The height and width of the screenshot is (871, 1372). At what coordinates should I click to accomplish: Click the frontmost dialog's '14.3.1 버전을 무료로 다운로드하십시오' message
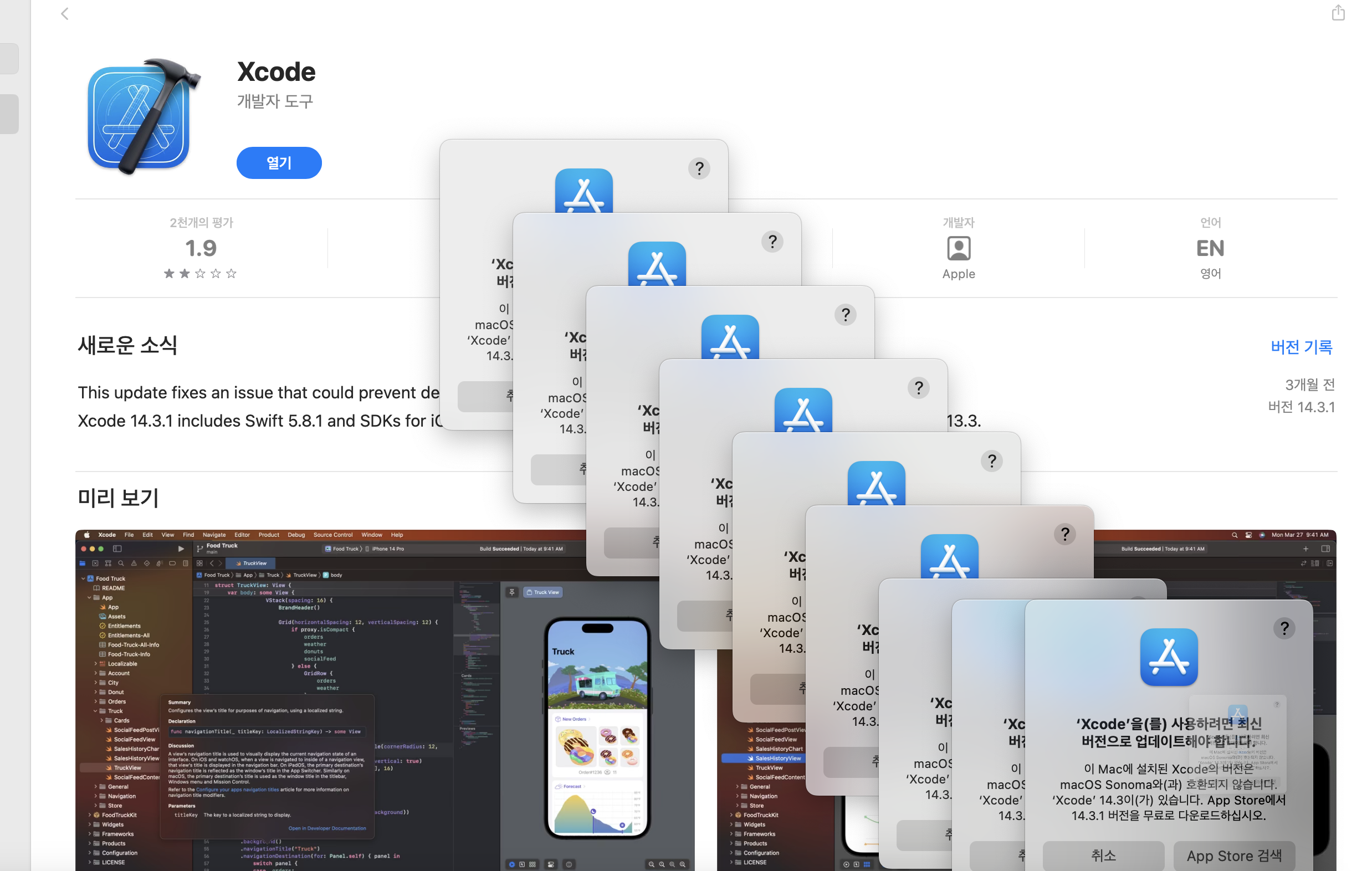coord(1168,815)
